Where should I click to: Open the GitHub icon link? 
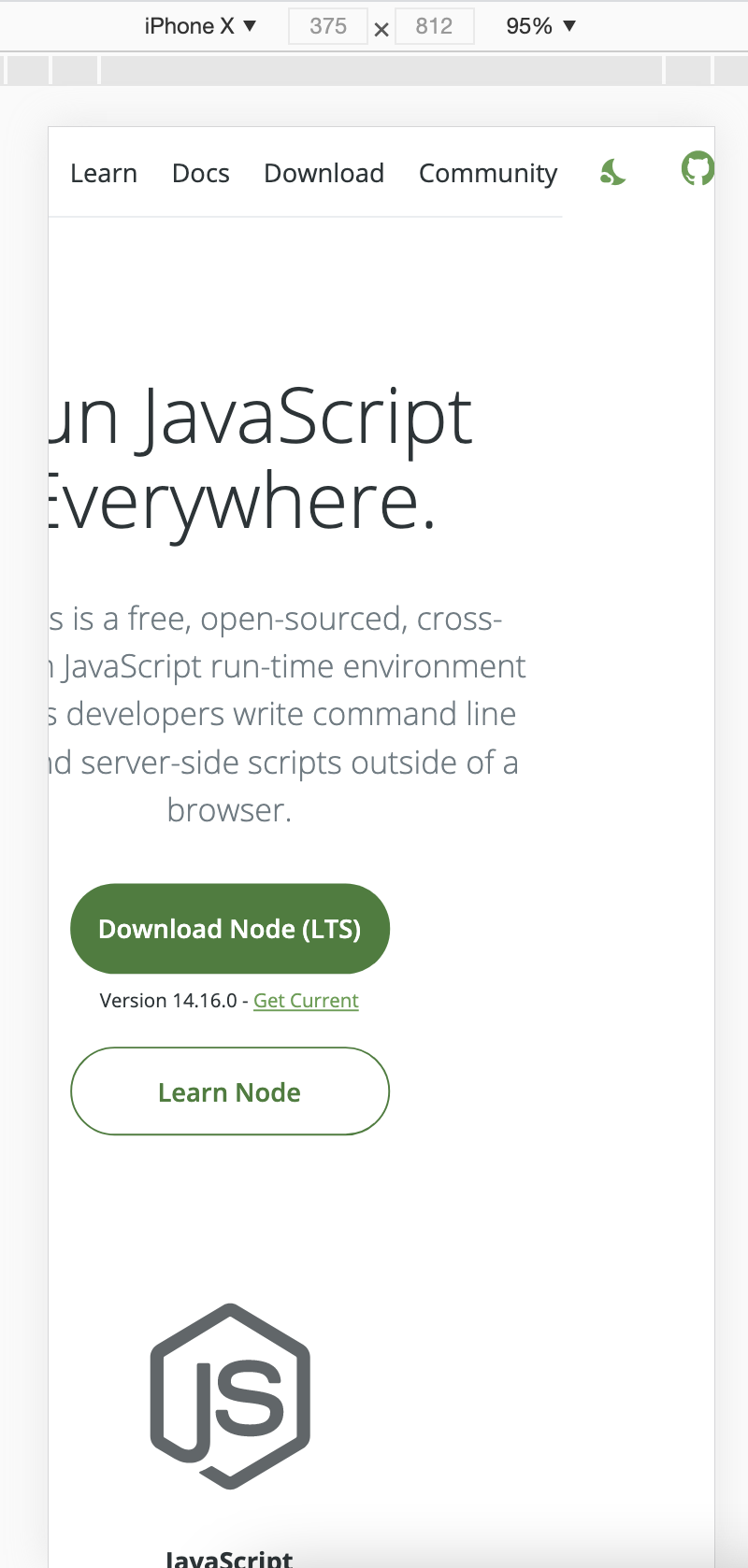(x=698, y=168)
